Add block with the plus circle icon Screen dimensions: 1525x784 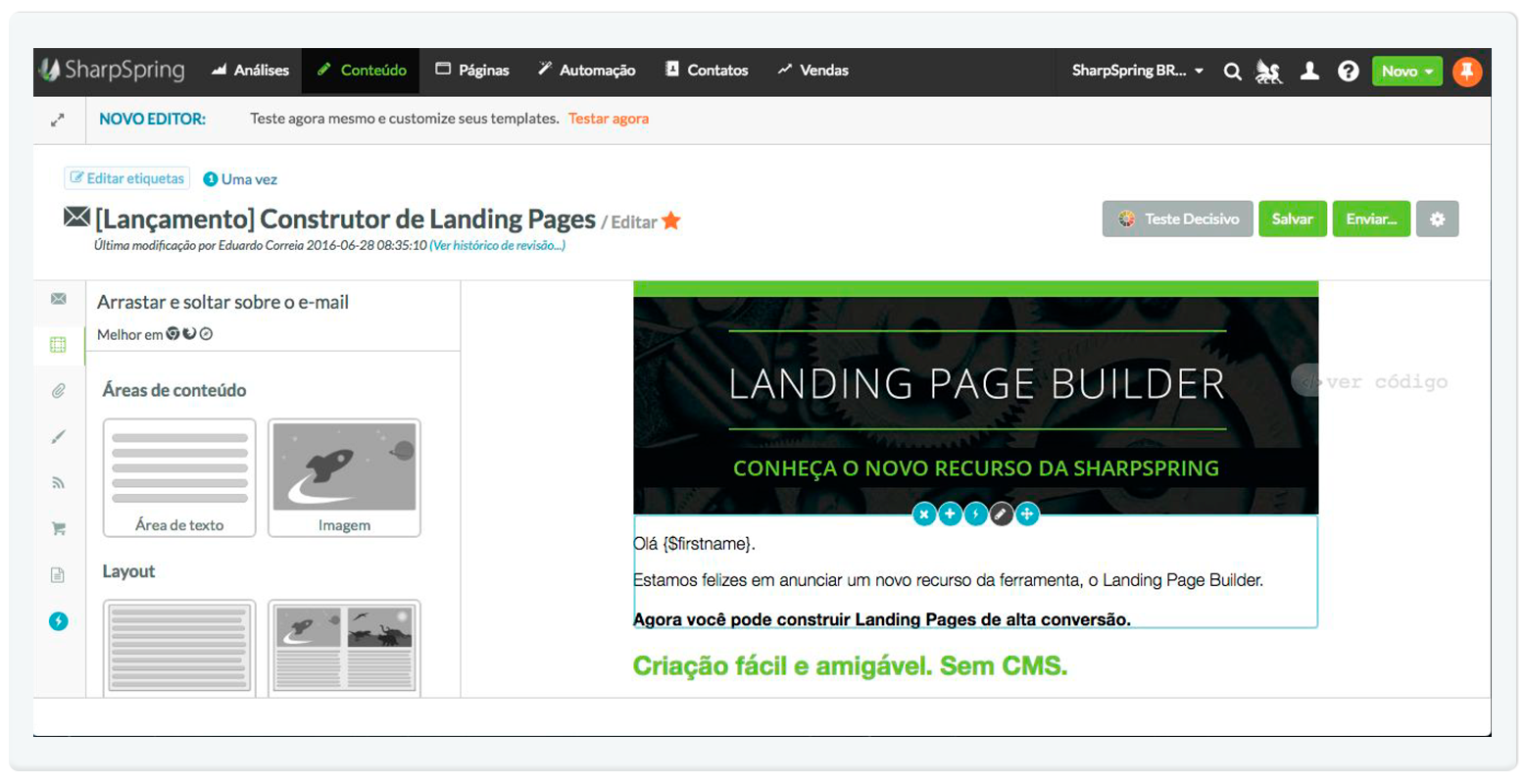pos(950,514)
